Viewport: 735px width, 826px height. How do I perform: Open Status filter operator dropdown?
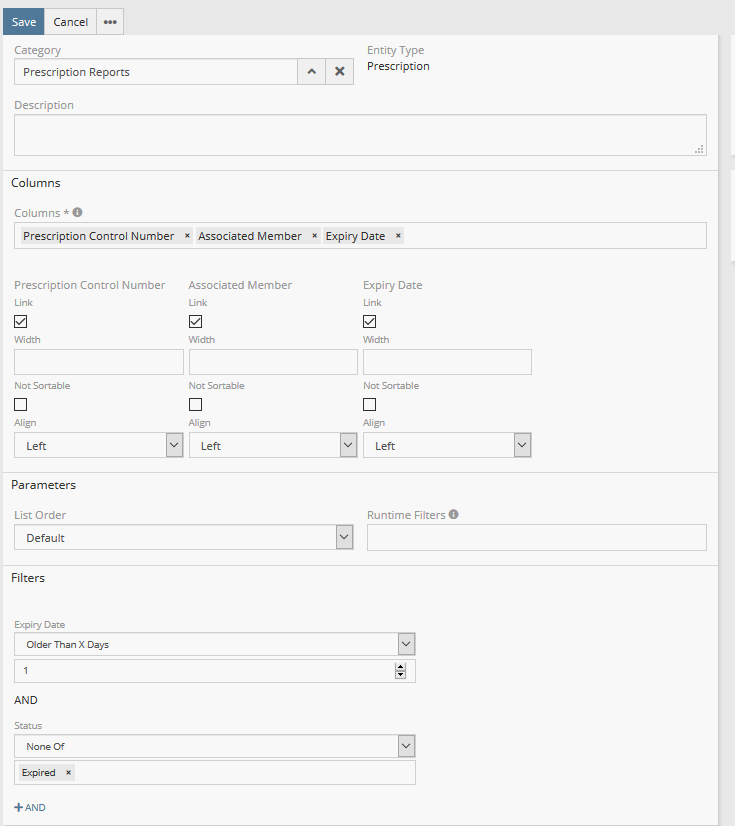pos(214,746)
